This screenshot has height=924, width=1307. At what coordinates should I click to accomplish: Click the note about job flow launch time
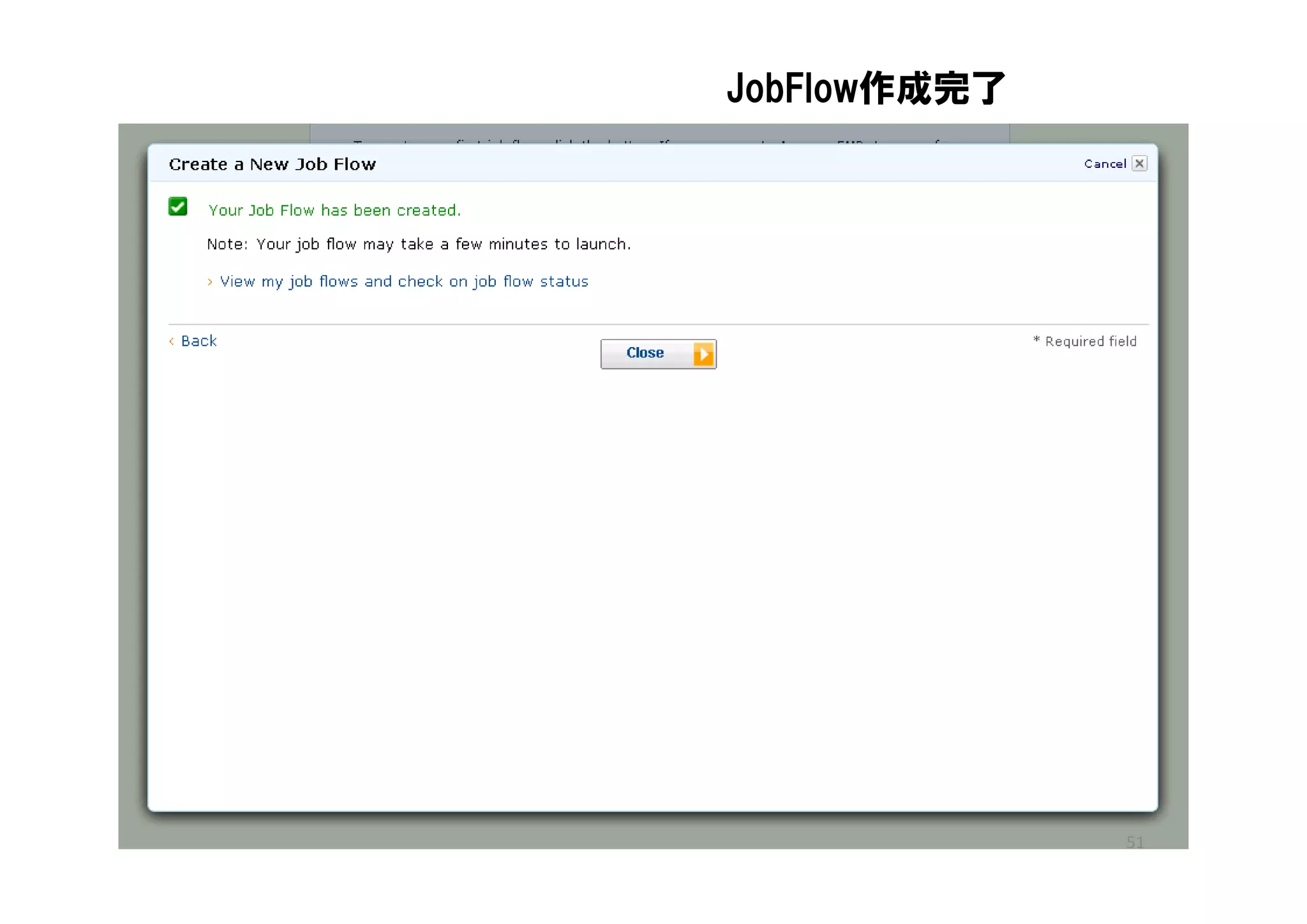419,244
